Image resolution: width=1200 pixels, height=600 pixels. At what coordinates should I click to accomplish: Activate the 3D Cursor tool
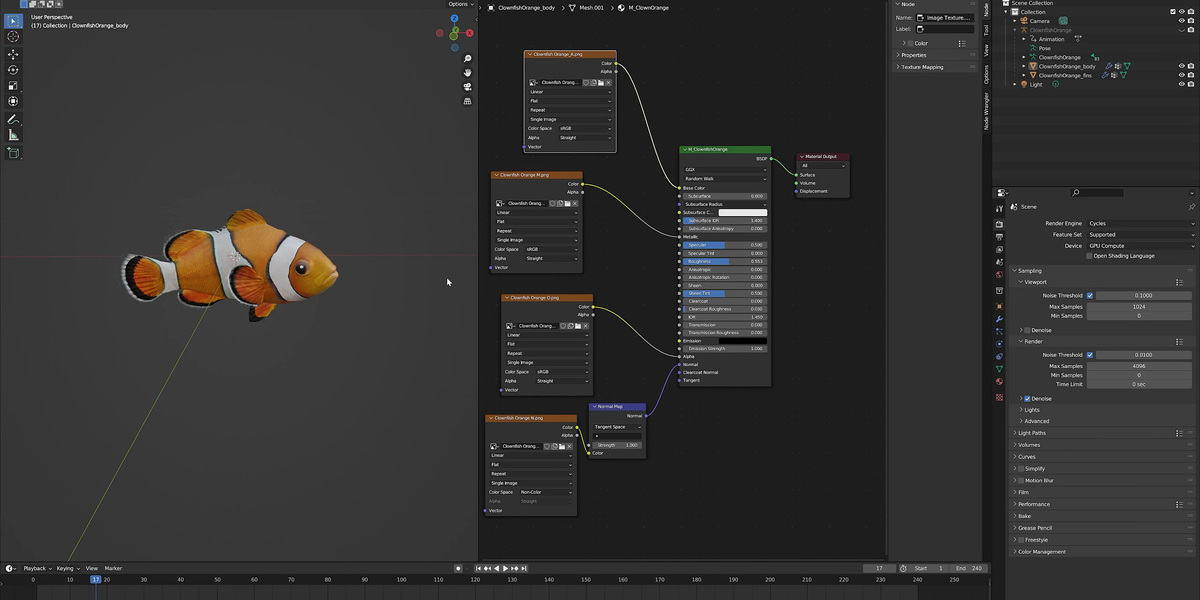(13, 36)
